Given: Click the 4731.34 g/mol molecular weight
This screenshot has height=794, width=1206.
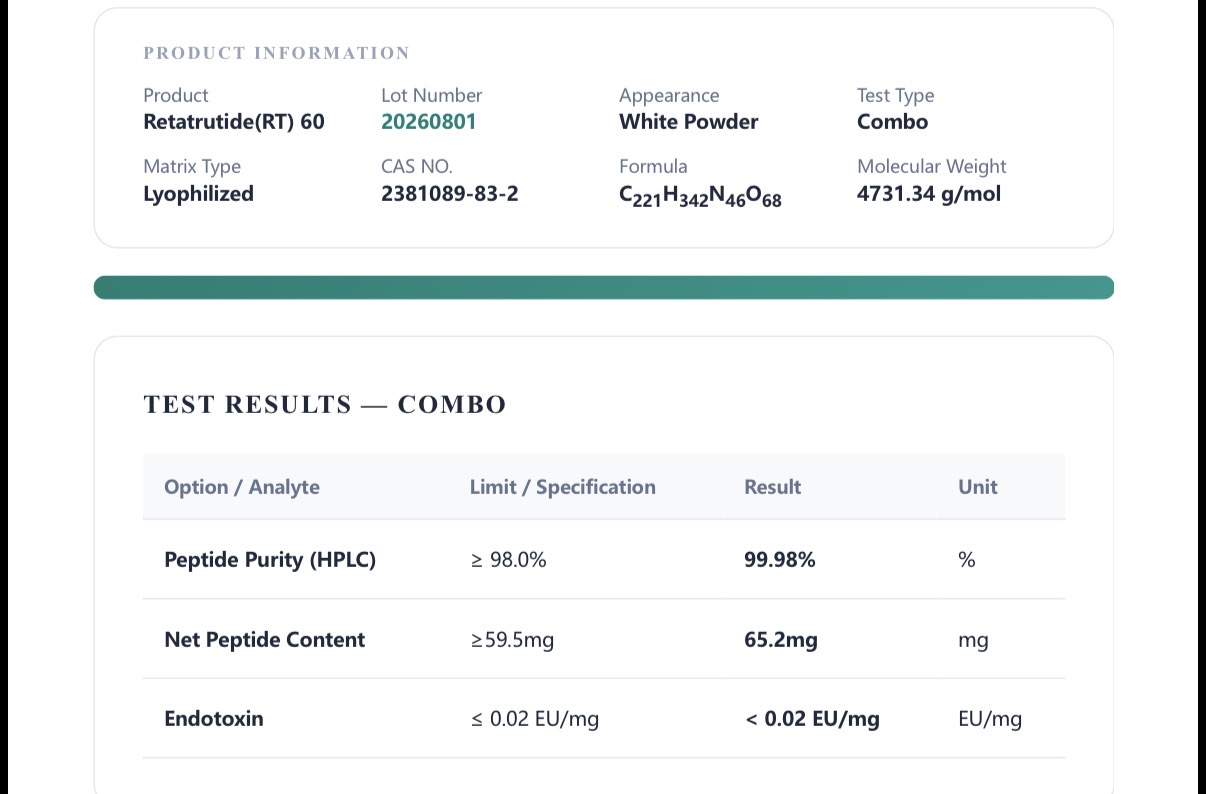Looking at the screenshot, I should pyautogui.click(x=929, y=194).
